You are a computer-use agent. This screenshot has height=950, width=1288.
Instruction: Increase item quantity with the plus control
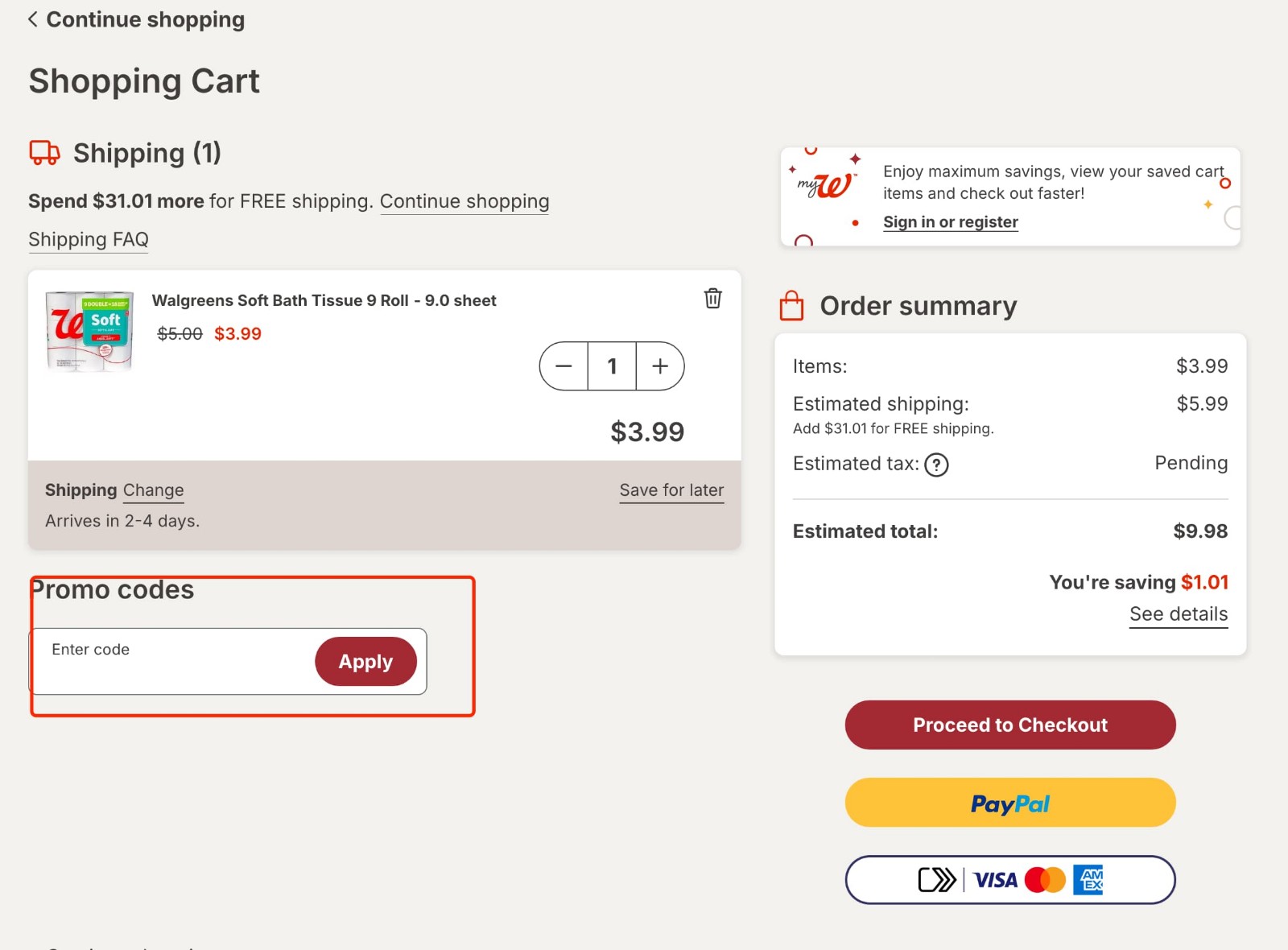(x=659, y=366)
